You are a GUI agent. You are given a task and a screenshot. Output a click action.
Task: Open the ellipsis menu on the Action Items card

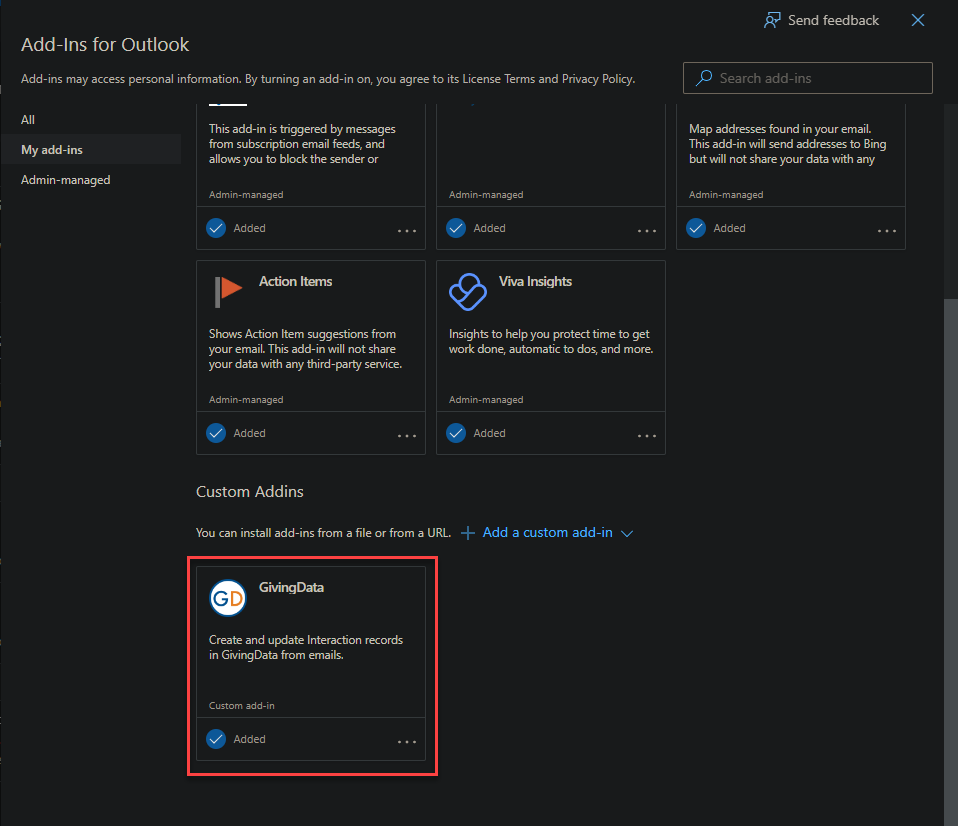(406, 435)
